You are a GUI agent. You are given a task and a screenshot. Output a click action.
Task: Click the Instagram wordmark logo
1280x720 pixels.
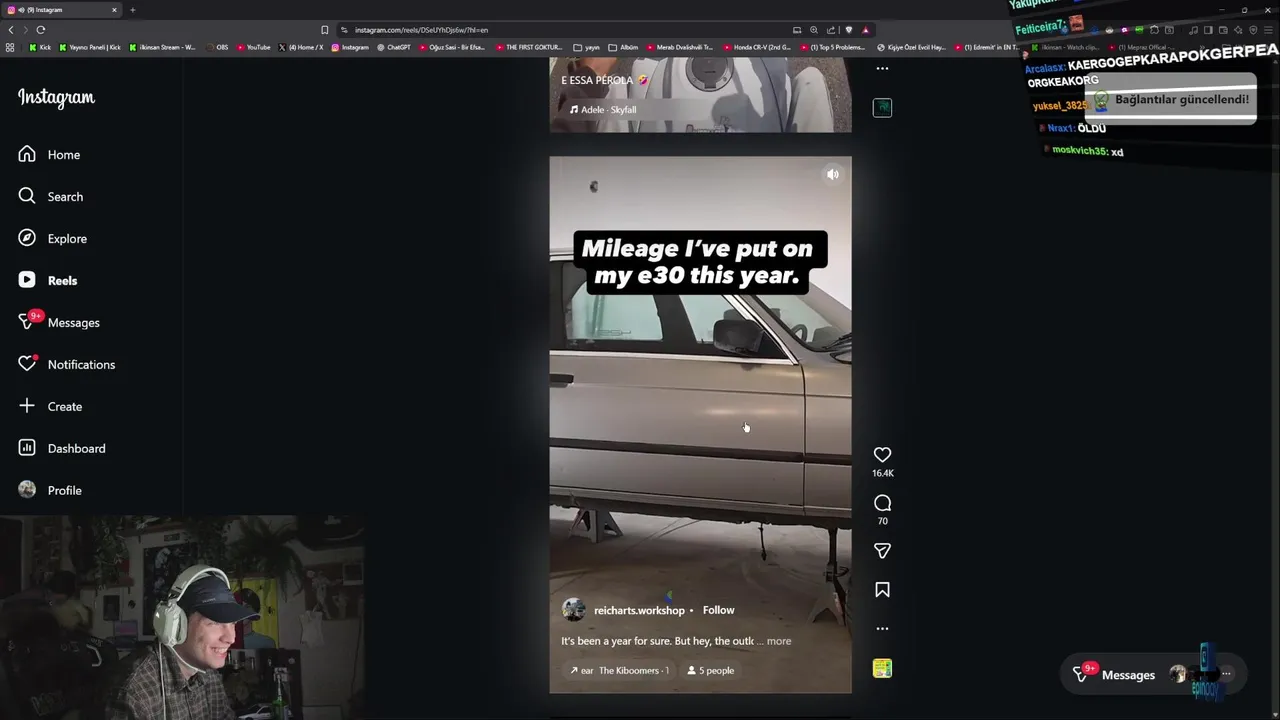coord(56,98)
